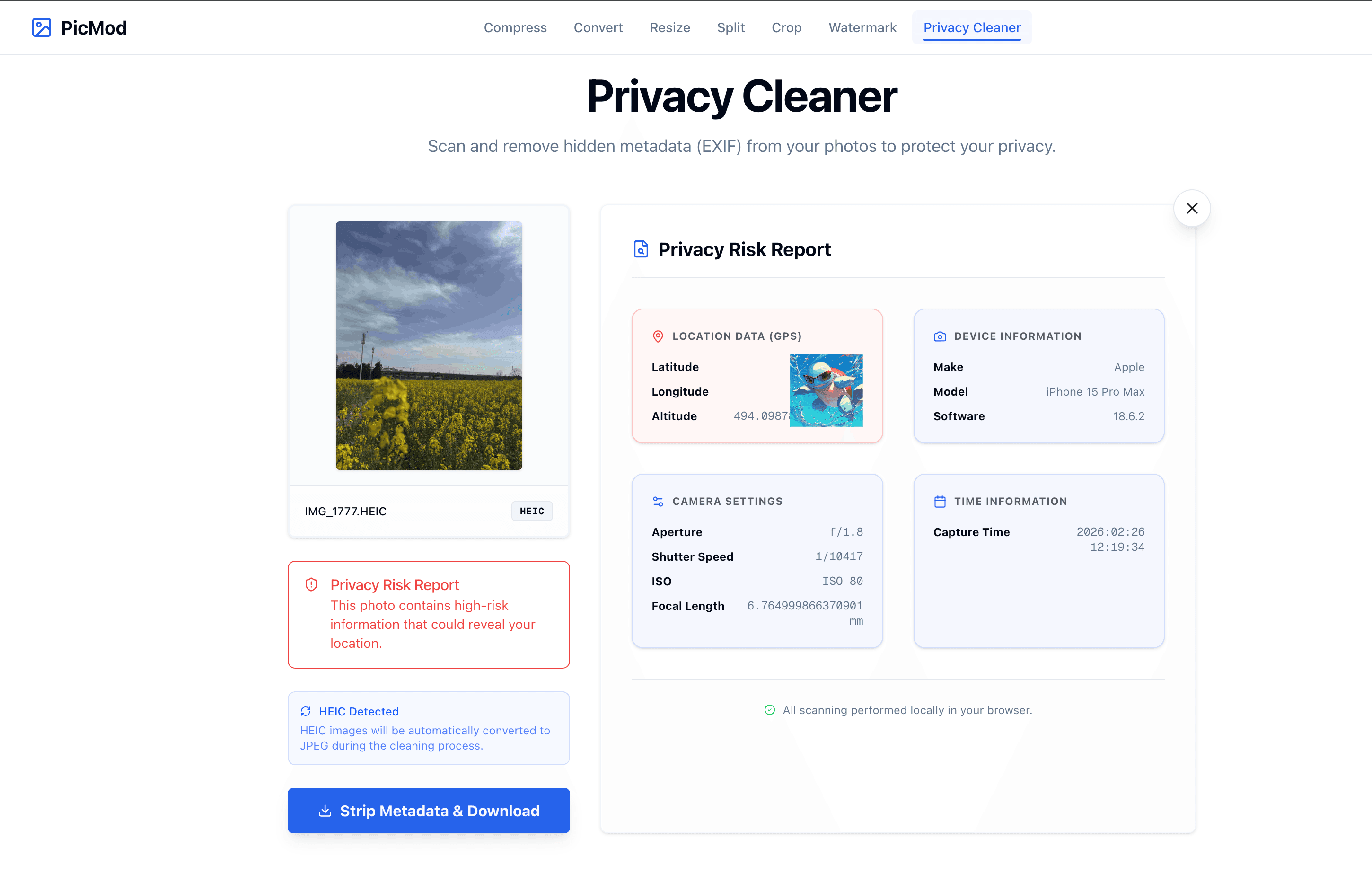Click the document scan icon beside Privacy Risk Report

pyautogui.click(x=641, y=249)
